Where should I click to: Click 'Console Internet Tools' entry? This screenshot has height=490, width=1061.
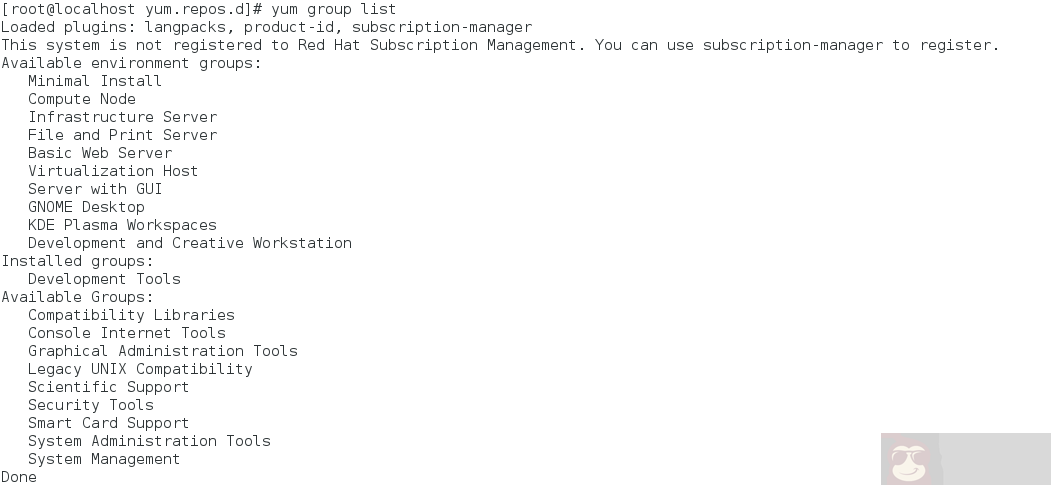click(x=126, y=333)
